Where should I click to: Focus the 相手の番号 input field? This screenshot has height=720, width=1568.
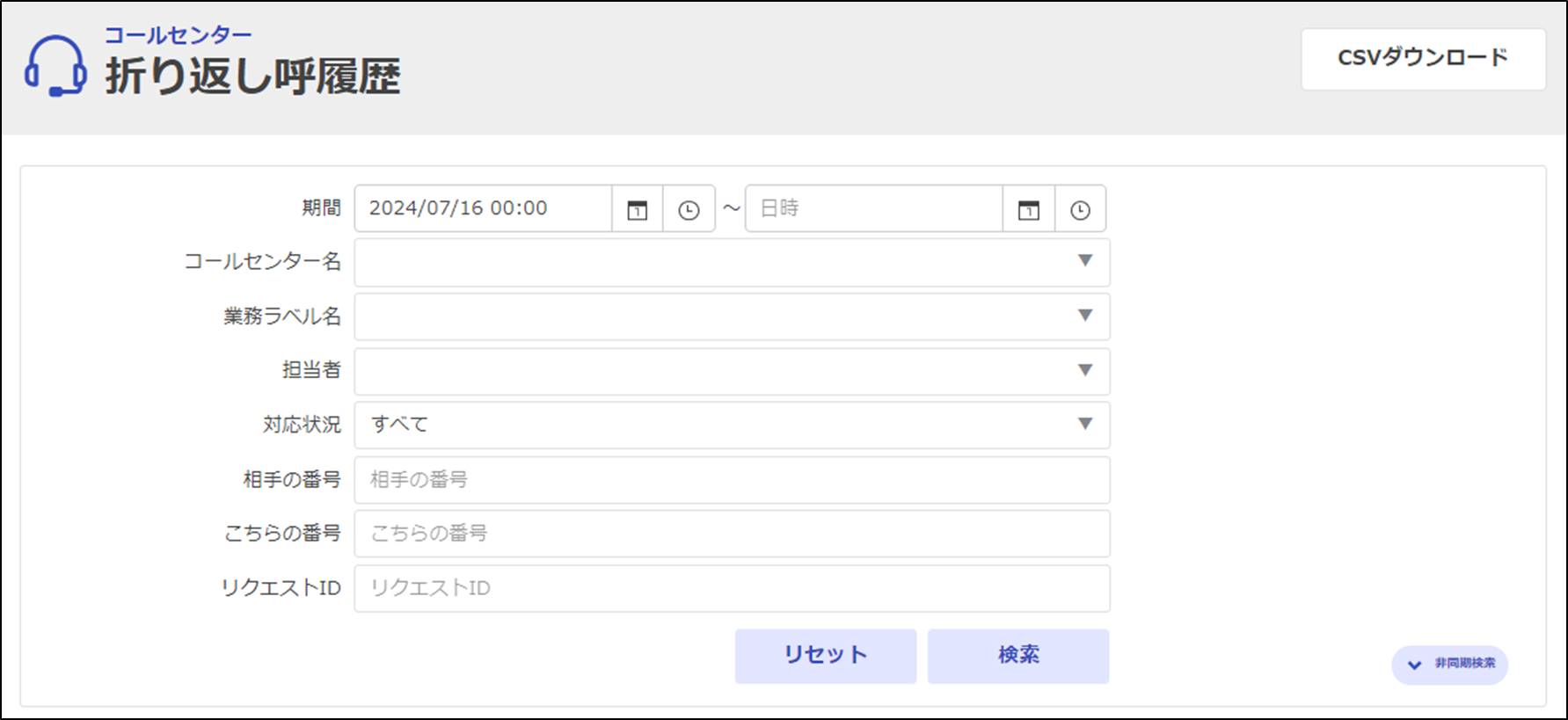pos(733,480)
